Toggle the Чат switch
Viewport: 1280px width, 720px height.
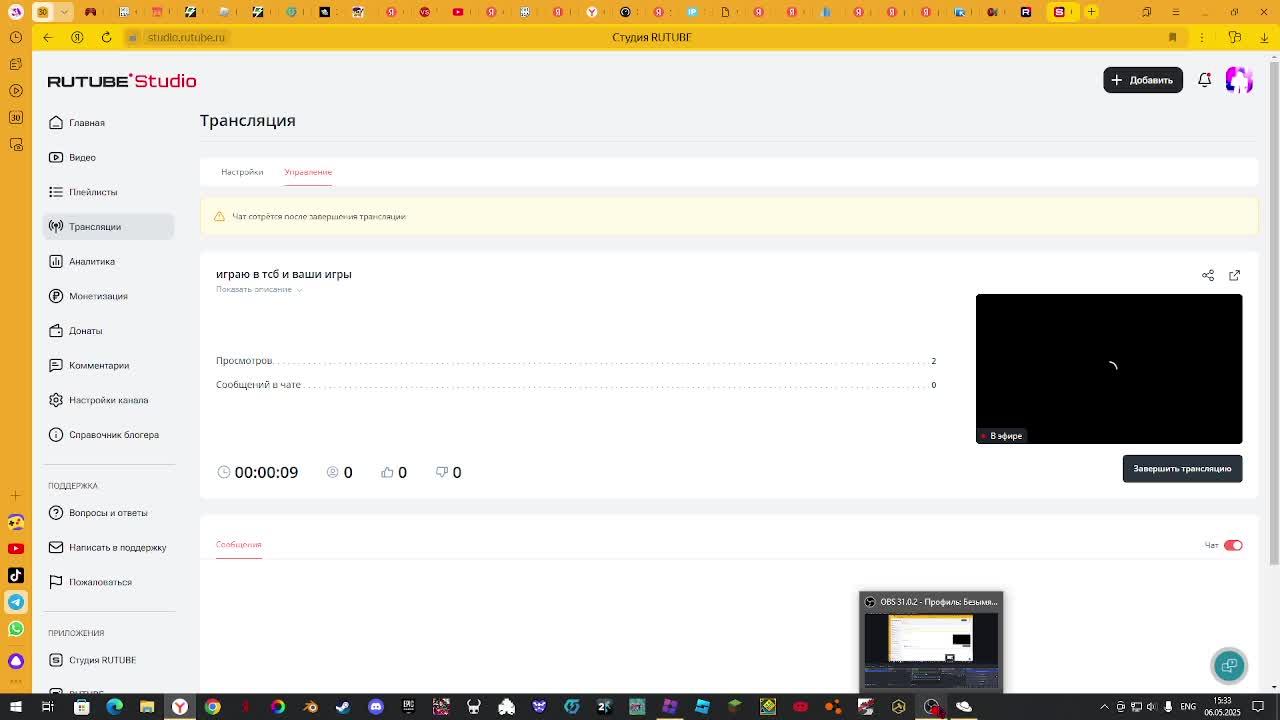[1233, 545]
